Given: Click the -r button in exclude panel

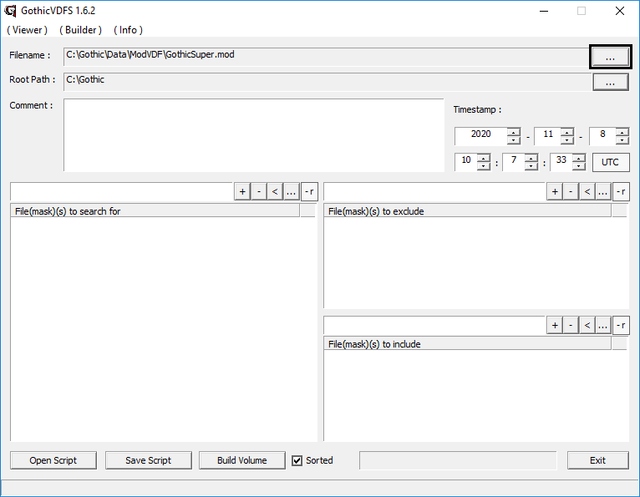Looking at the screenshot, I should [x=621, y=191].
